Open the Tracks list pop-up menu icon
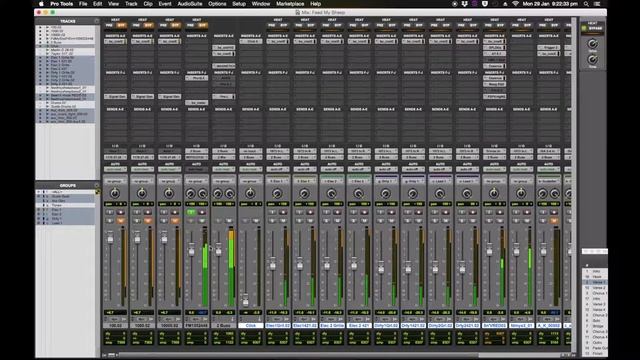Viewport: 640px width, 360px height. (97, 21)
